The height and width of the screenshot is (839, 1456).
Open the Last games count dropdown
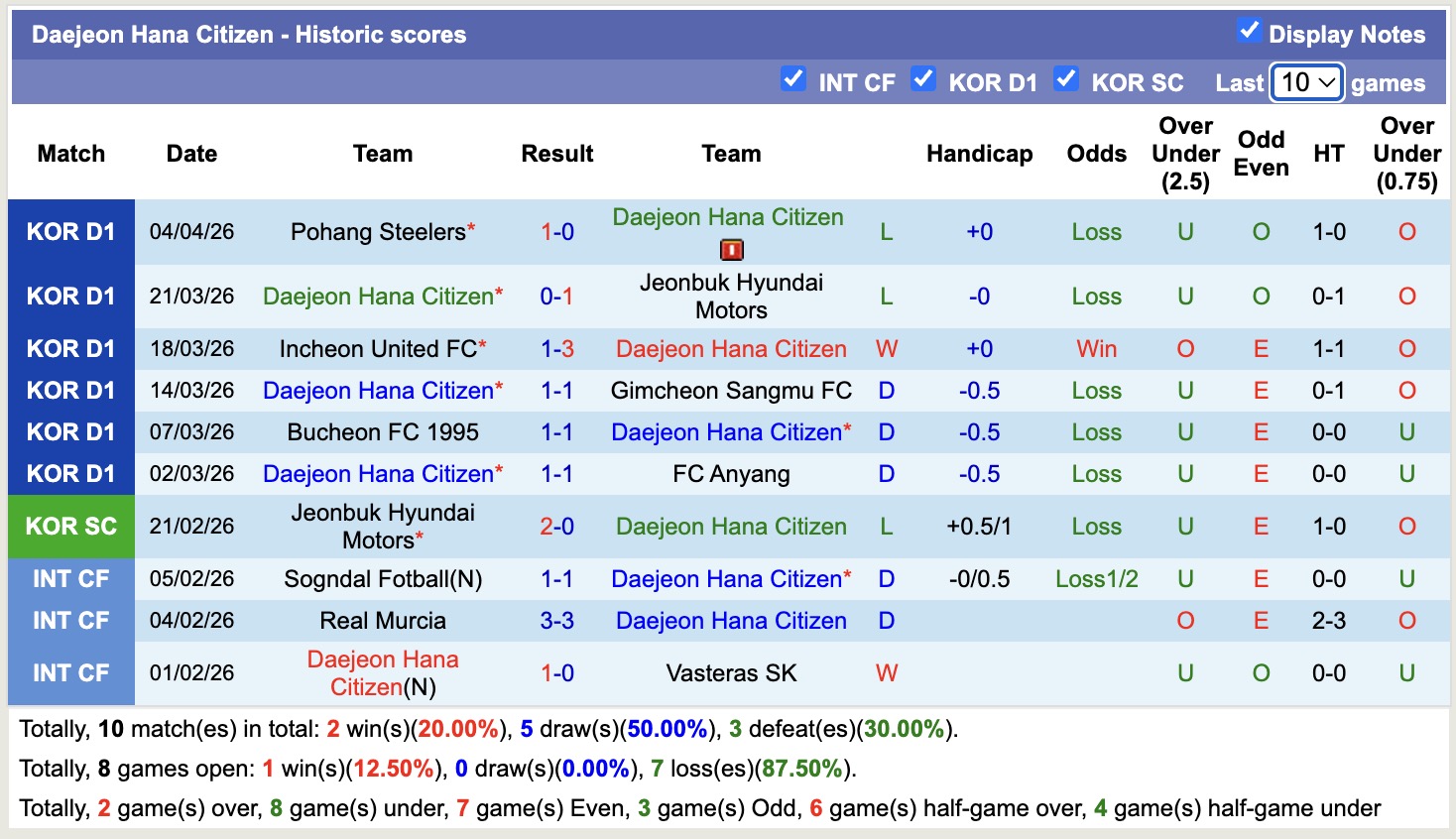1306,83
